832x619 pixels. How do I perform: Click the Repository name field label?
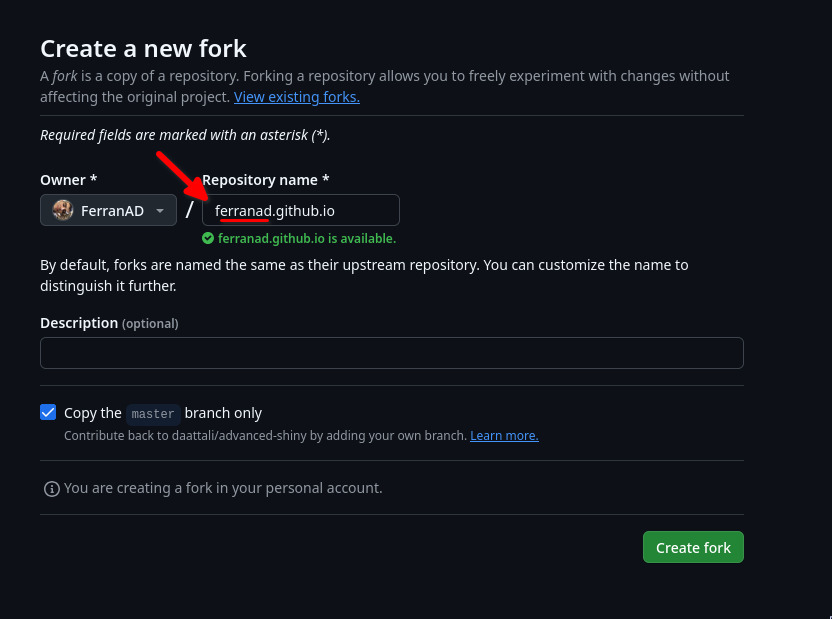coord(266,180)
